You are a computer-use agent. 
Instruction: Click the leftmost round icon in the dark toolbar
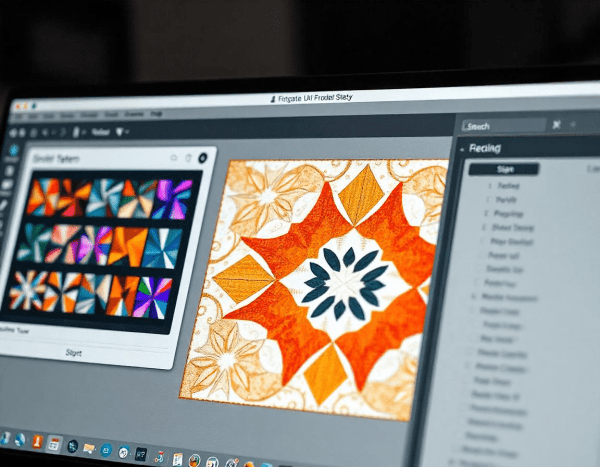click(13, 133)
